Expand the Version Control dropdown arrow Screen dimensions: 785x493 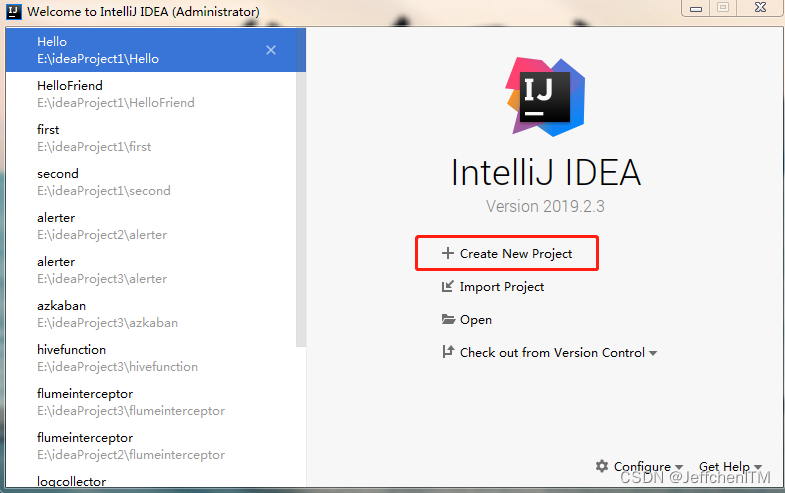pos(653,353)
